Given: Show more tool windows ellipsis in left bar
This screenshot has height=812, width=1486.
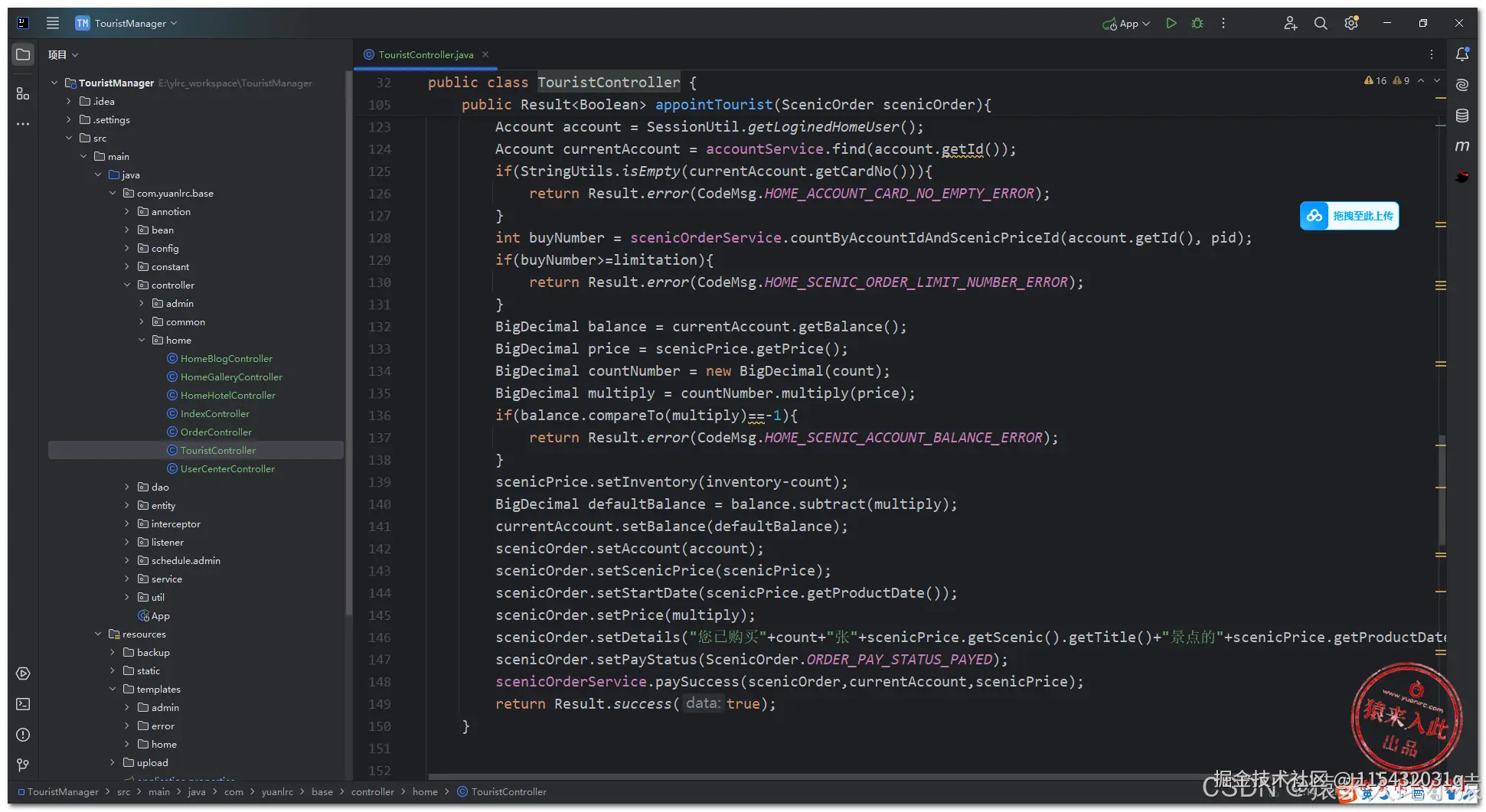Looking at the screenshot, I should 23,123.
